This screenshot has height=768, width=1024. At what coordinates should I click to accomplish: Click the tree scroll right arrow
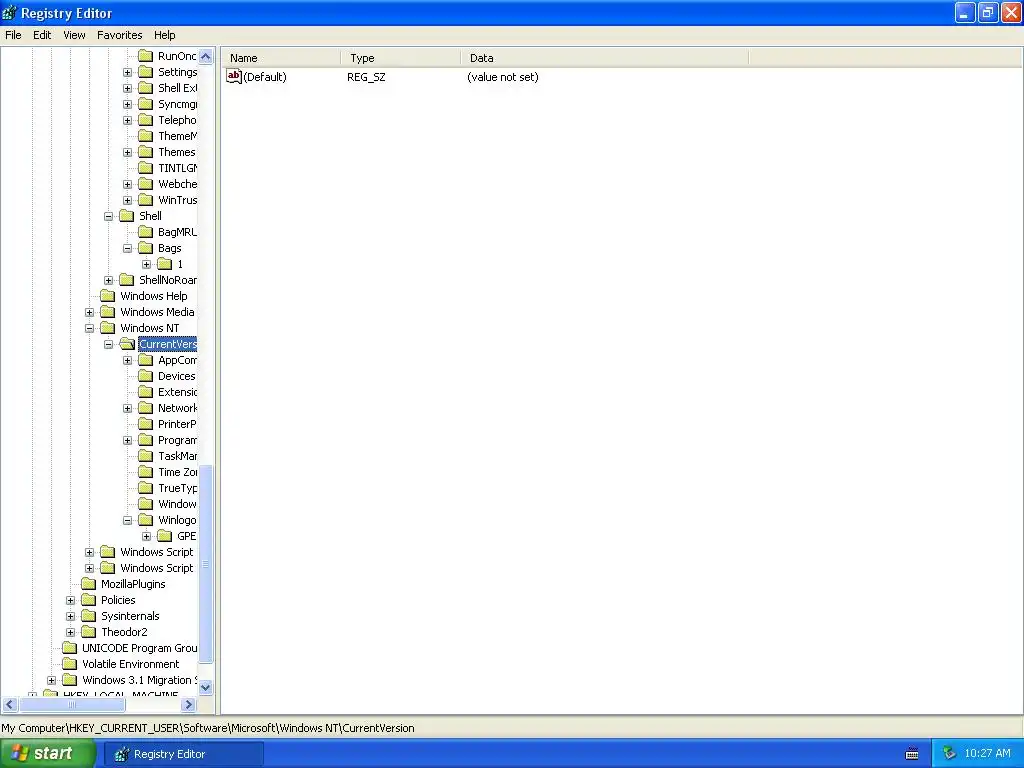point(189,705)
